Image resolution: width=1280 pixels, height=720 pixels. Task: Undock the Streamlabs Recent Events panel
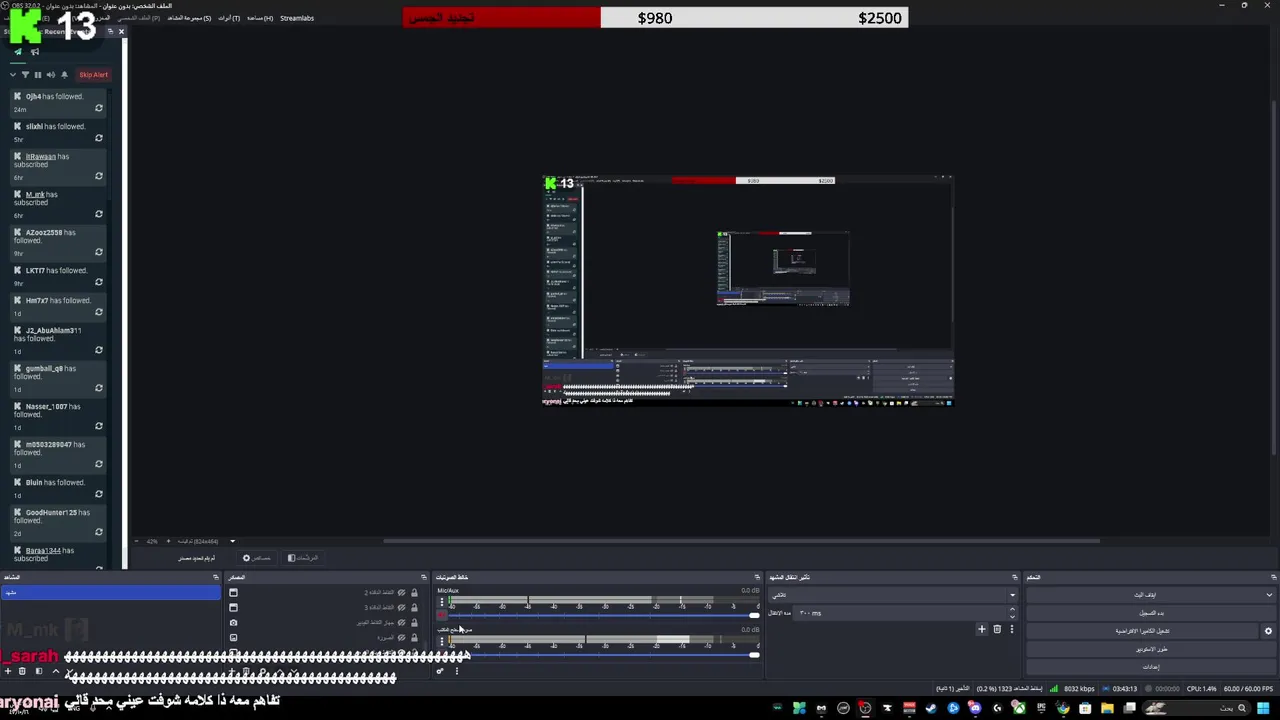(x=110, y=31)
